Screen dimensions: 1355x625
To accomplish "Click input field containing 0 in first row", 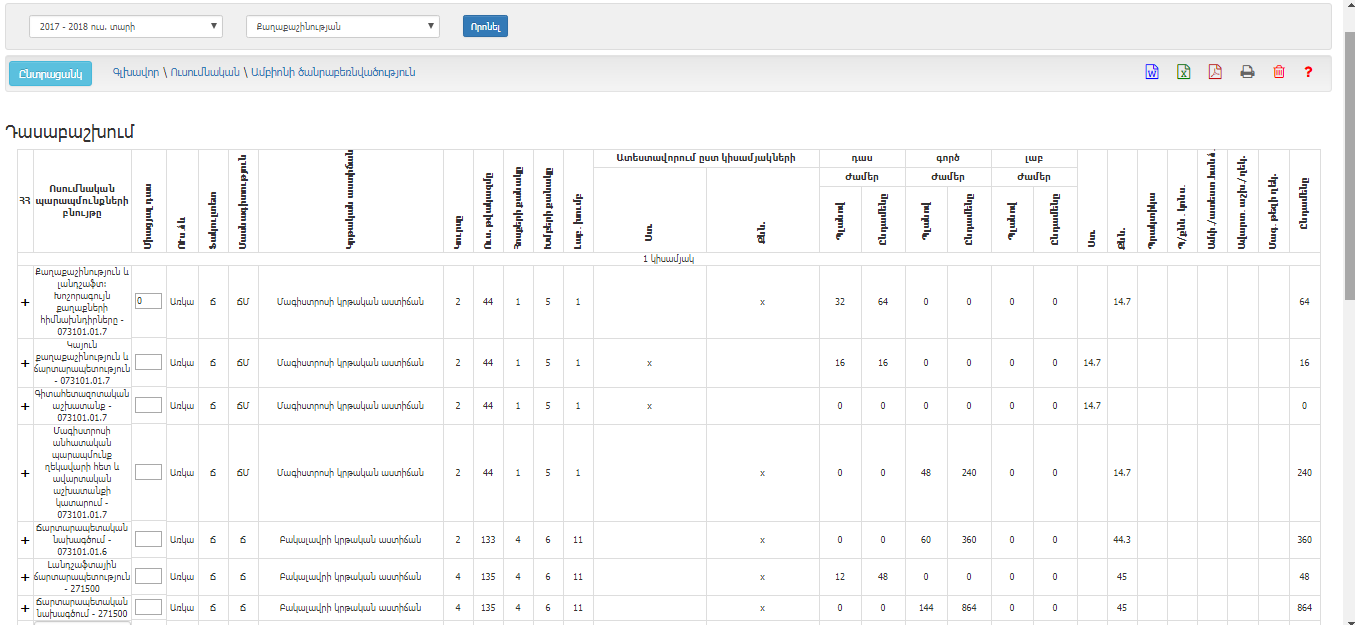I will click(x=148, y=301).
